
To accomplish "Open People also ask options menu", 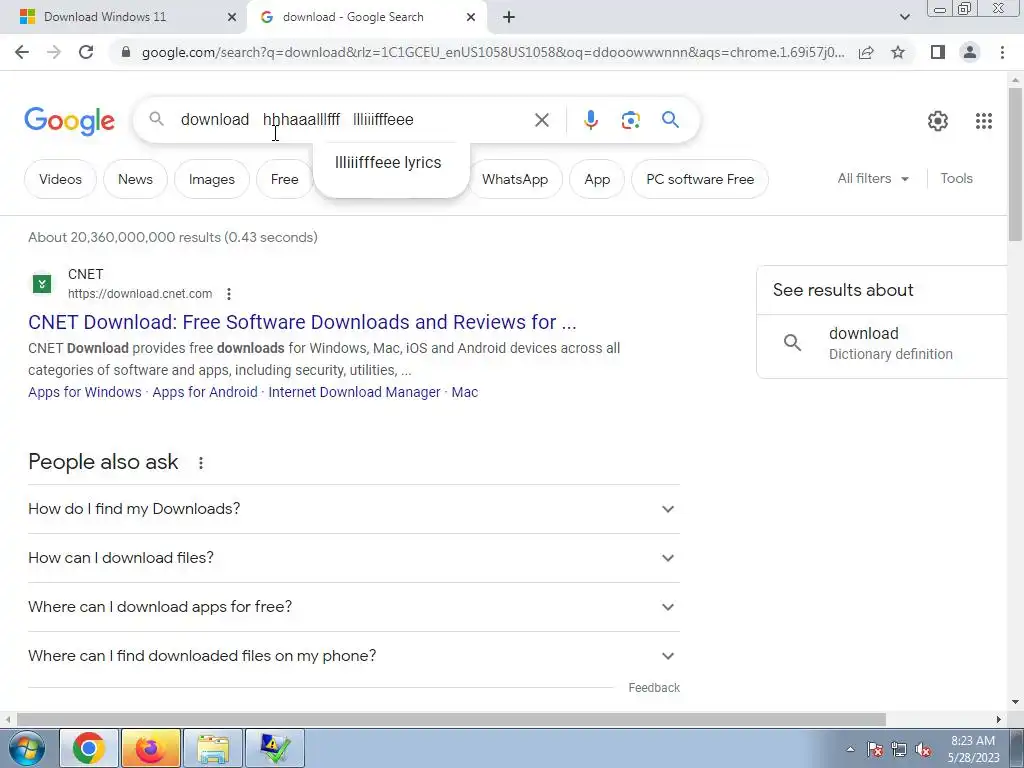I will pyautogui.click(x=200, y=462).
